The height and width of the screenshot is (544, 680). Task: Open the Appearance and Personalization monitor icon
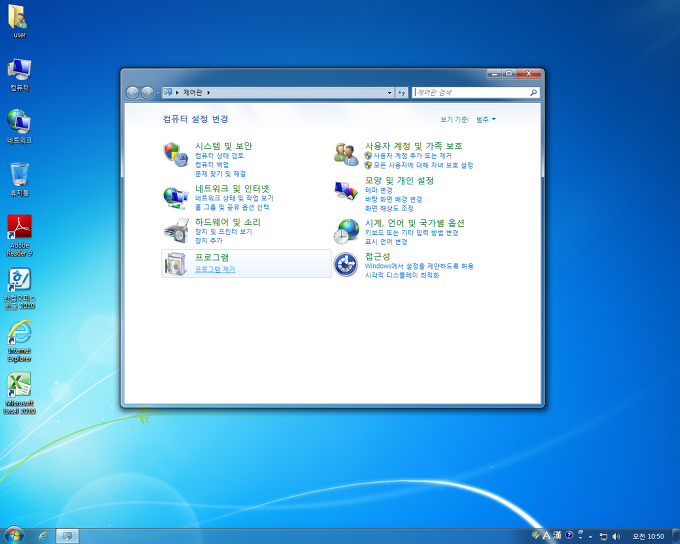click(346, 191)
